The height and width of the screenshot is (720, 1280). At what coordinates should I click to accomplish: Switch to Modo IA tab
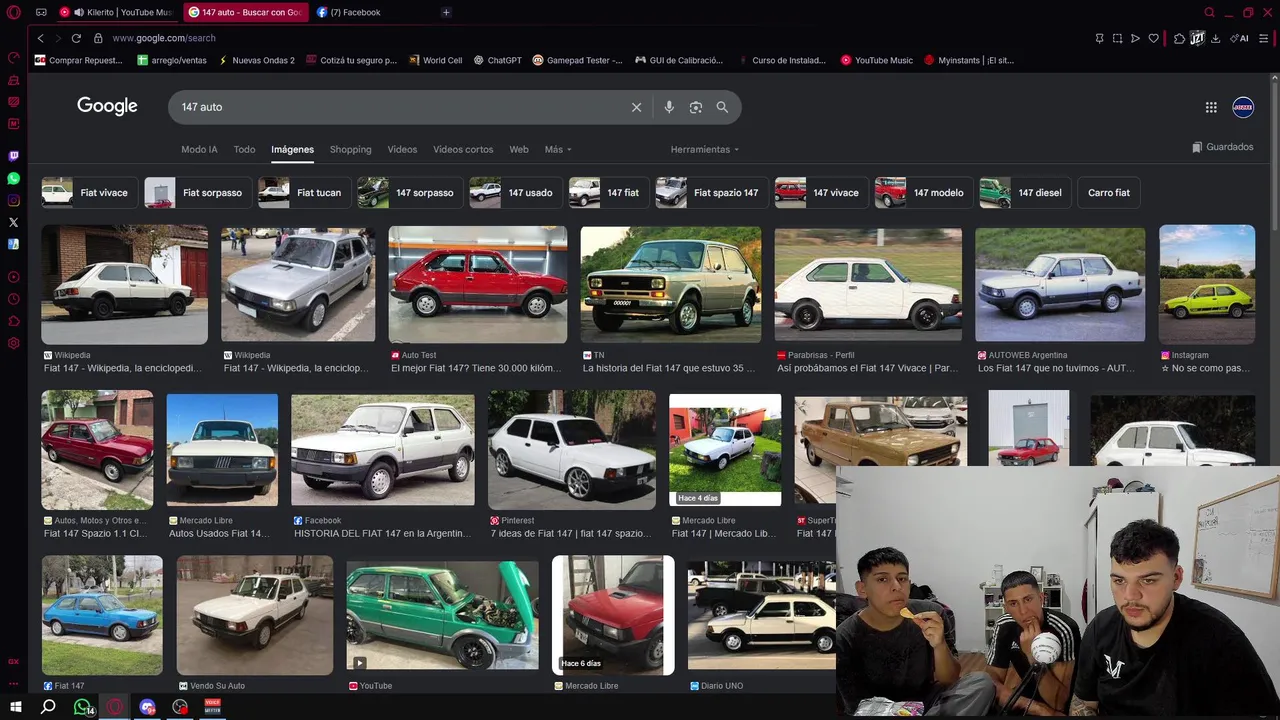199,149
